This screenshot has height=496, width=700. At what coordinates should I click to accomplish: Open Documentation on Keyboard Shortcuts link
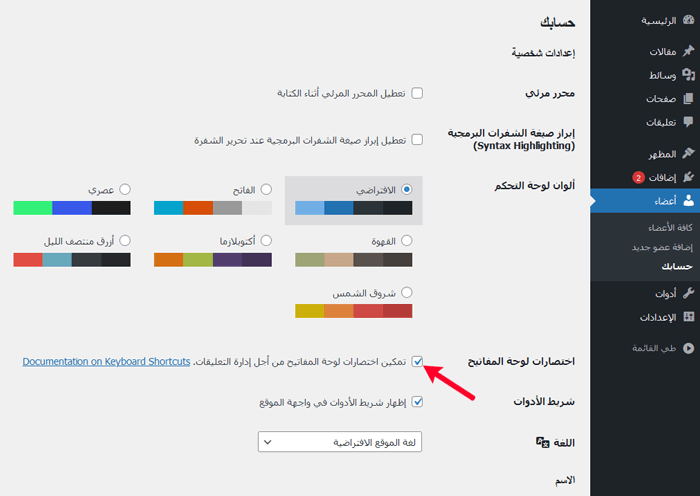click(x=106, y=361)
